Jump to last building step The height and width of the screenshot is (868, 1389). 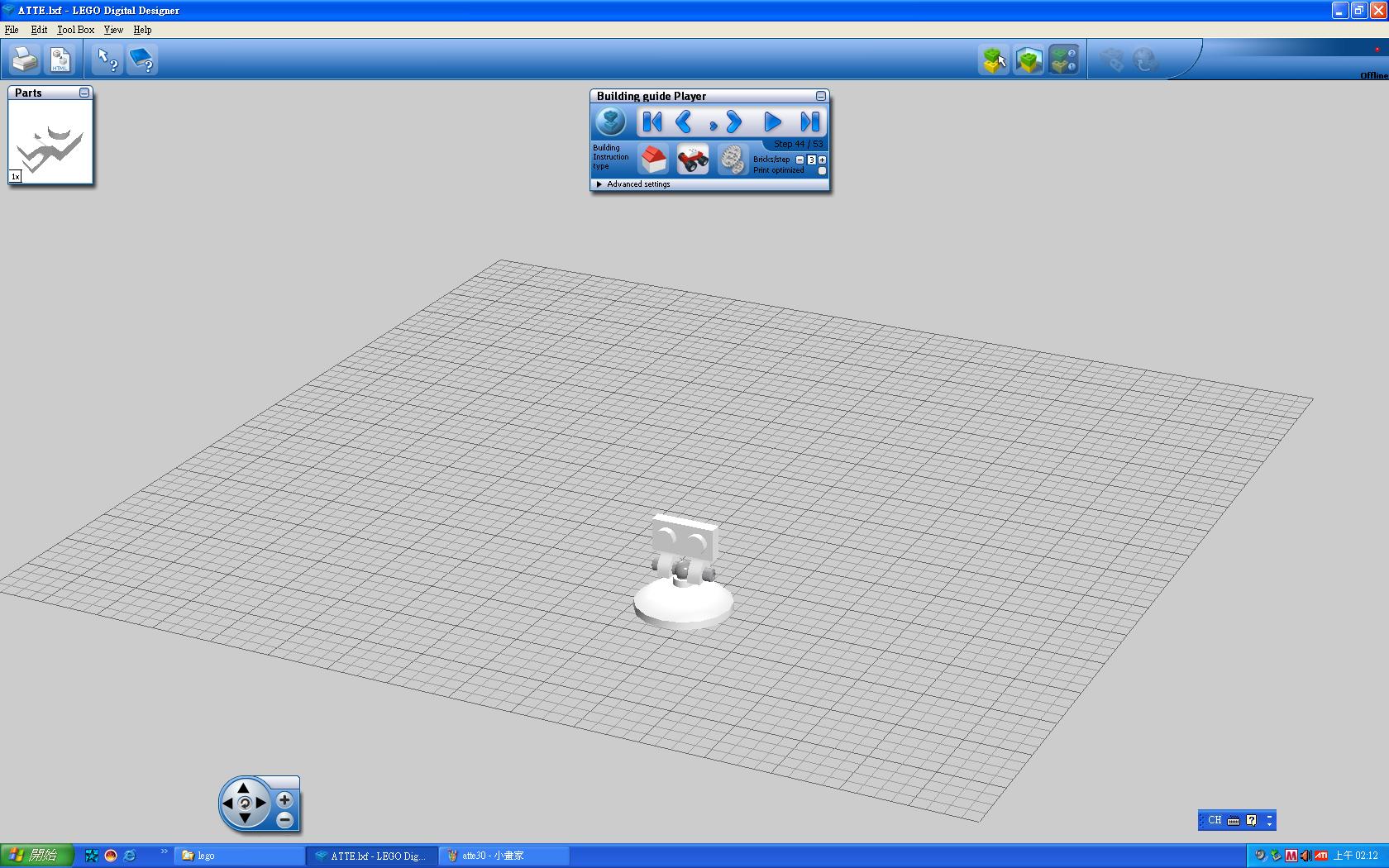(809, 122)
